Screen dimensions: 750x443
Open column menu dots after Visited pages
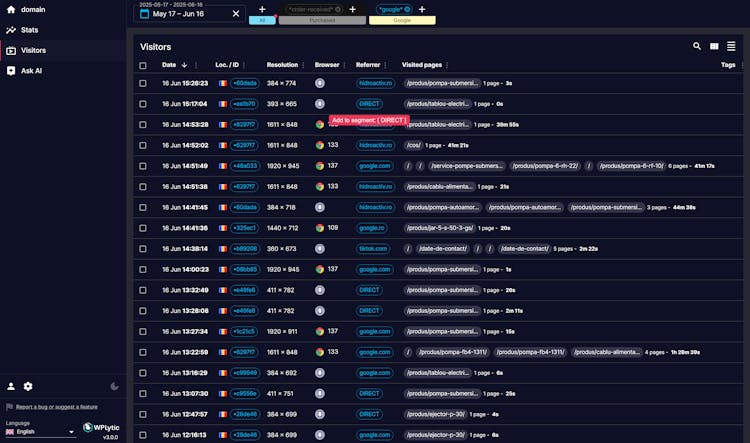coord(447,65)
